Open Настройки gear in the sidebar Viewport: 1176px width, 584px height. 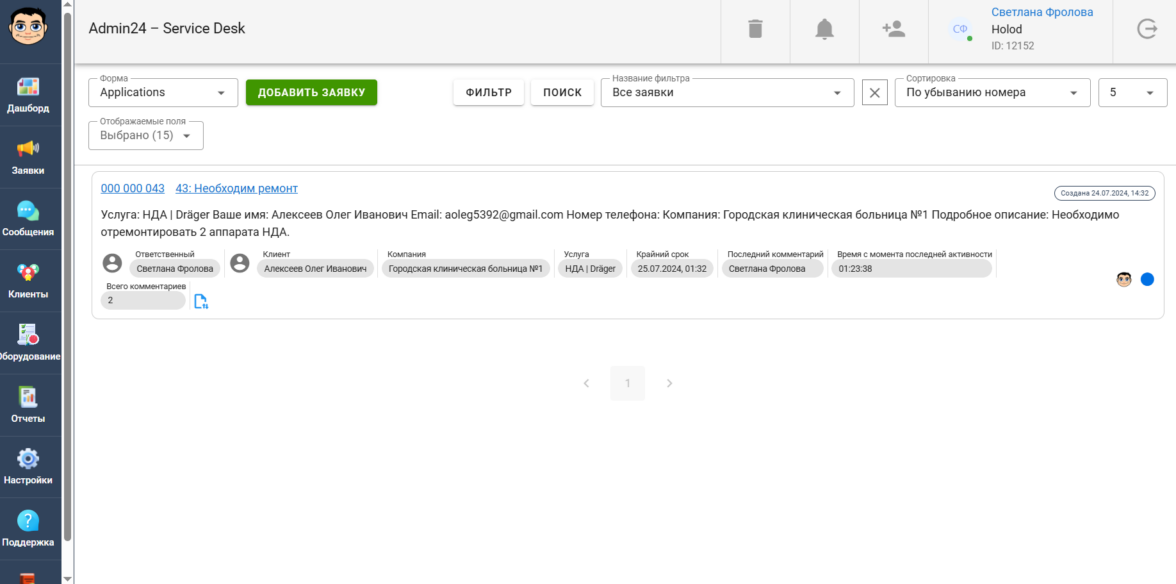28,467
